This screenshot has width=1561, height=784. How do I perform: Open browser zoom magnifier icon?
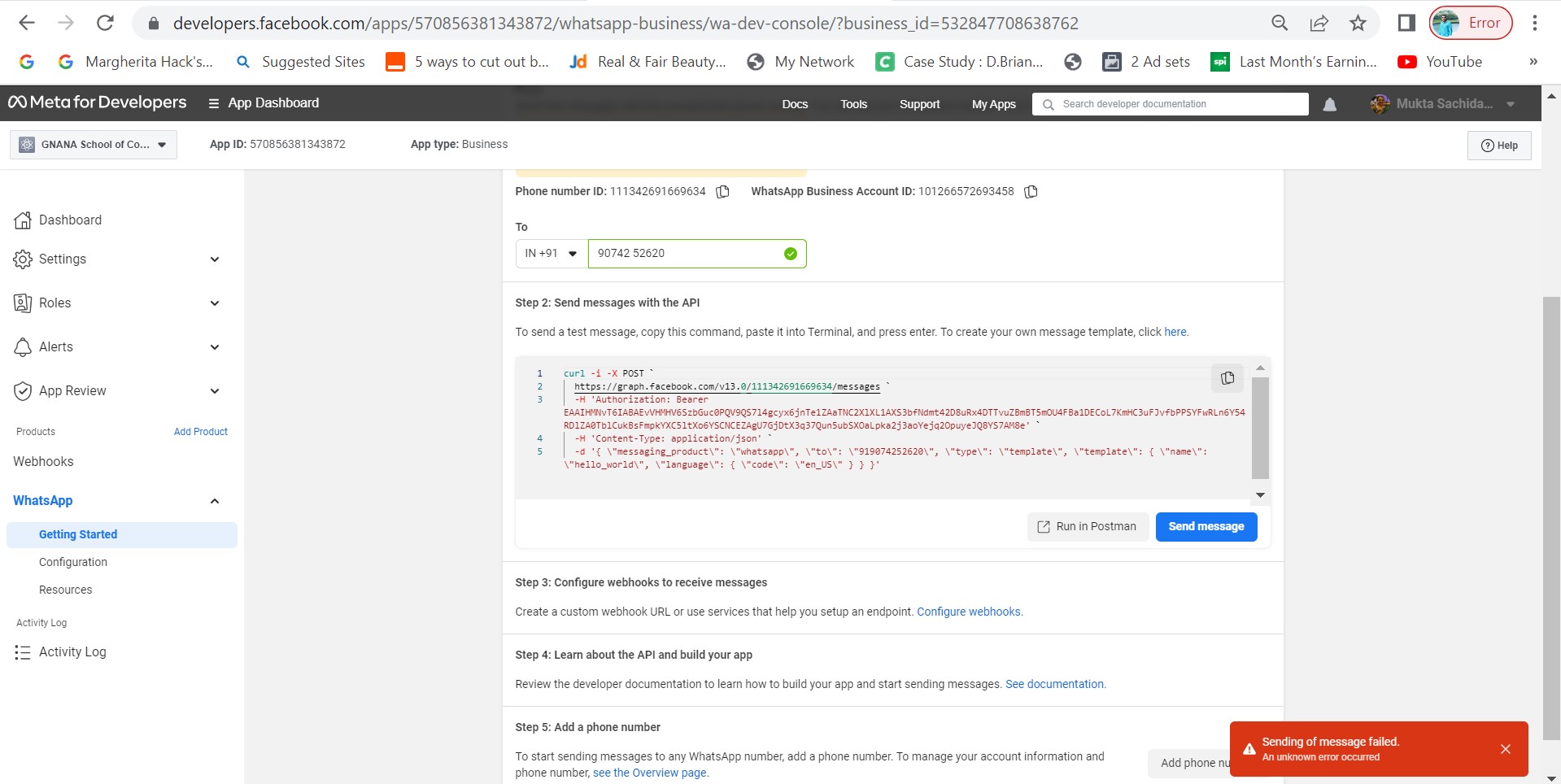tap(1280, 23)
